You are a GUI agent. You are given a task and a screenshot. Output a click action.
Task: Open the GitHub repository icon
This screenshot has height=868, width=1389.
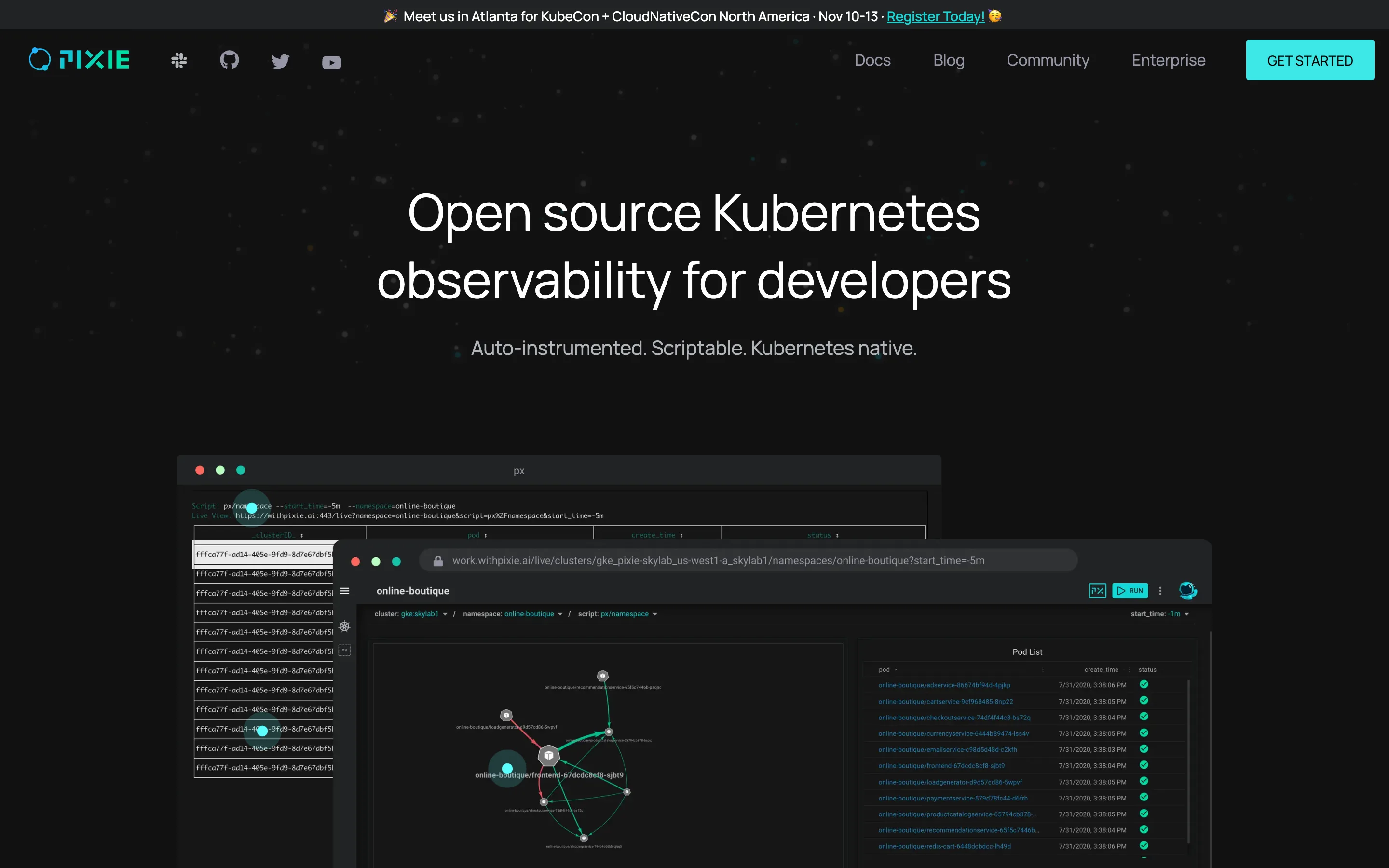pyautogui.click(x=230, y=60)
